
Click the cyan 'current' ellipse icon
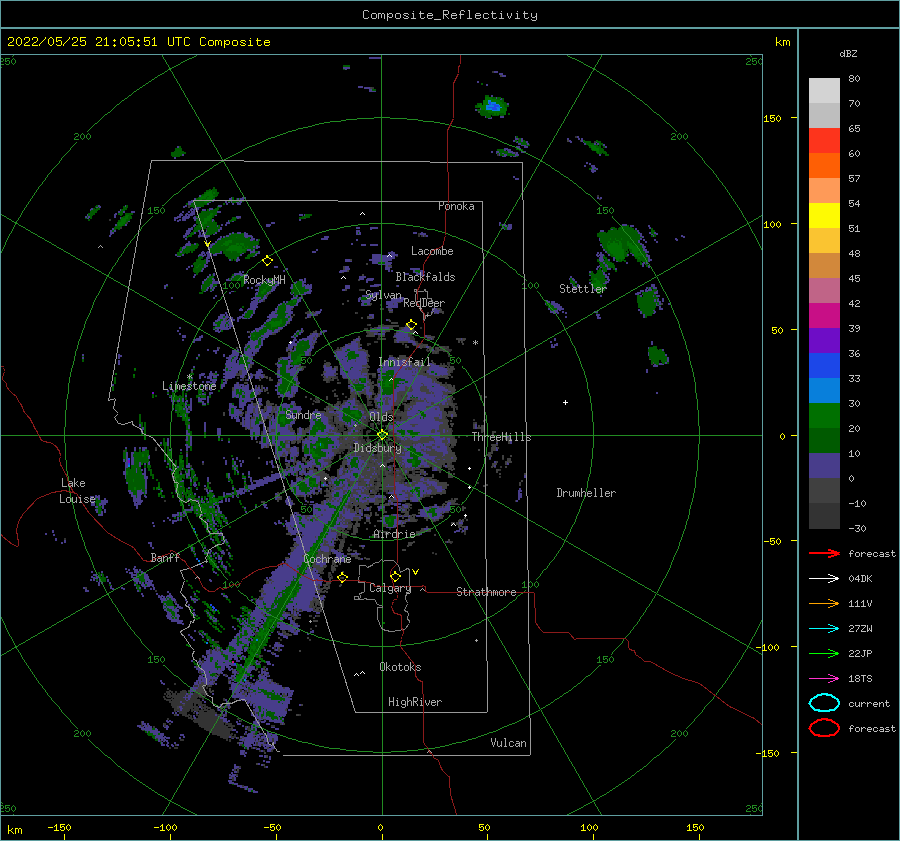pos(824,703)
